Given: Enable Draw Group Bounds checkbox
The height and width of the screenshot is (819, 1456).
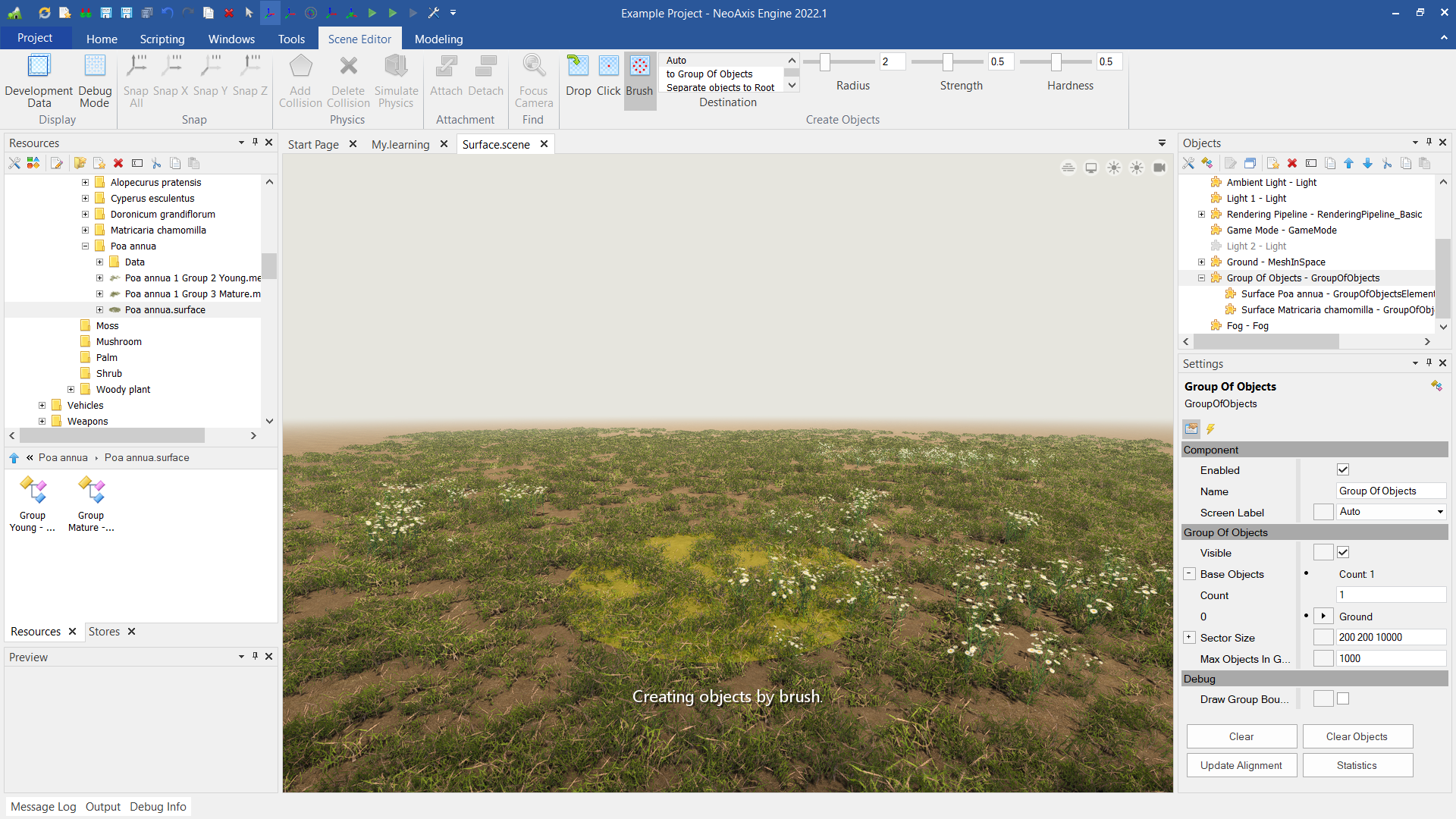Looking at the screenshot, I should (1343, 699).
